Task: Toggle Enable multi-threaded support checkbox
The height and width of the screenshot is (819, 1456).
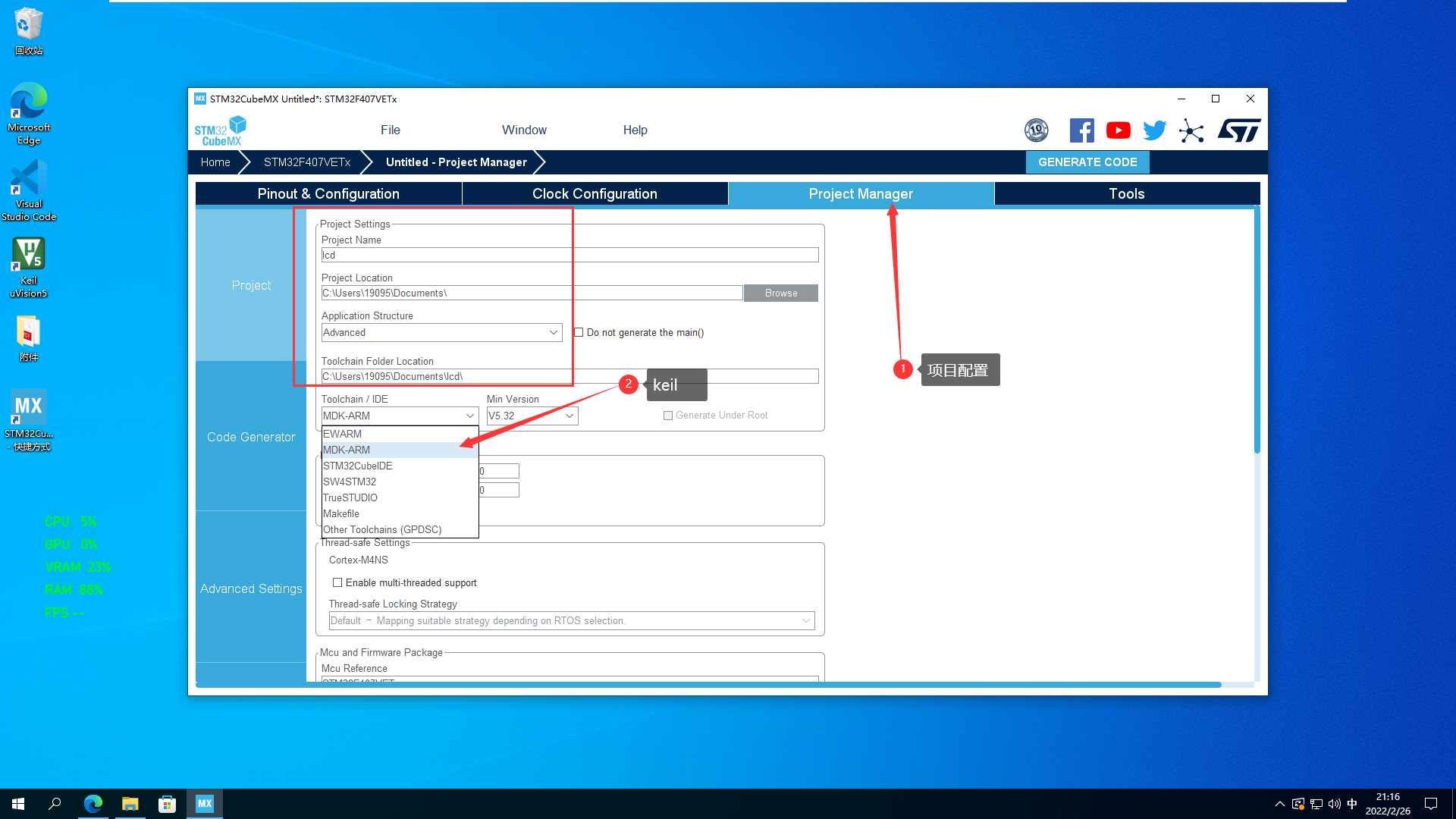Action: click(337, 582)
